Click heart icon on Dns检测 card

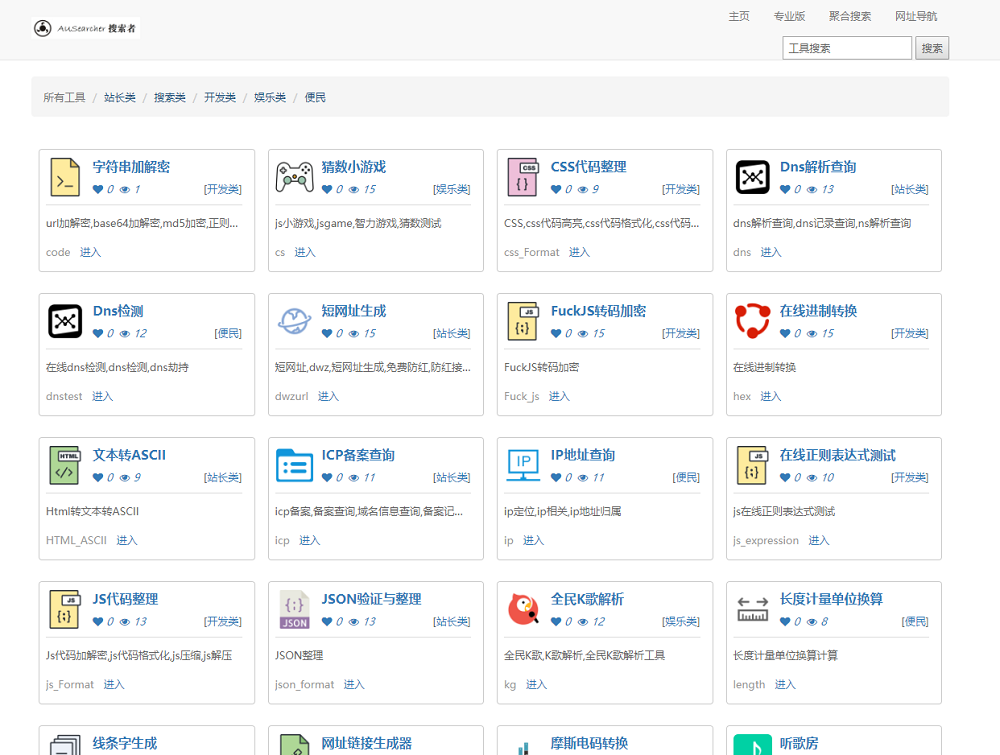(x=98, y=334)
